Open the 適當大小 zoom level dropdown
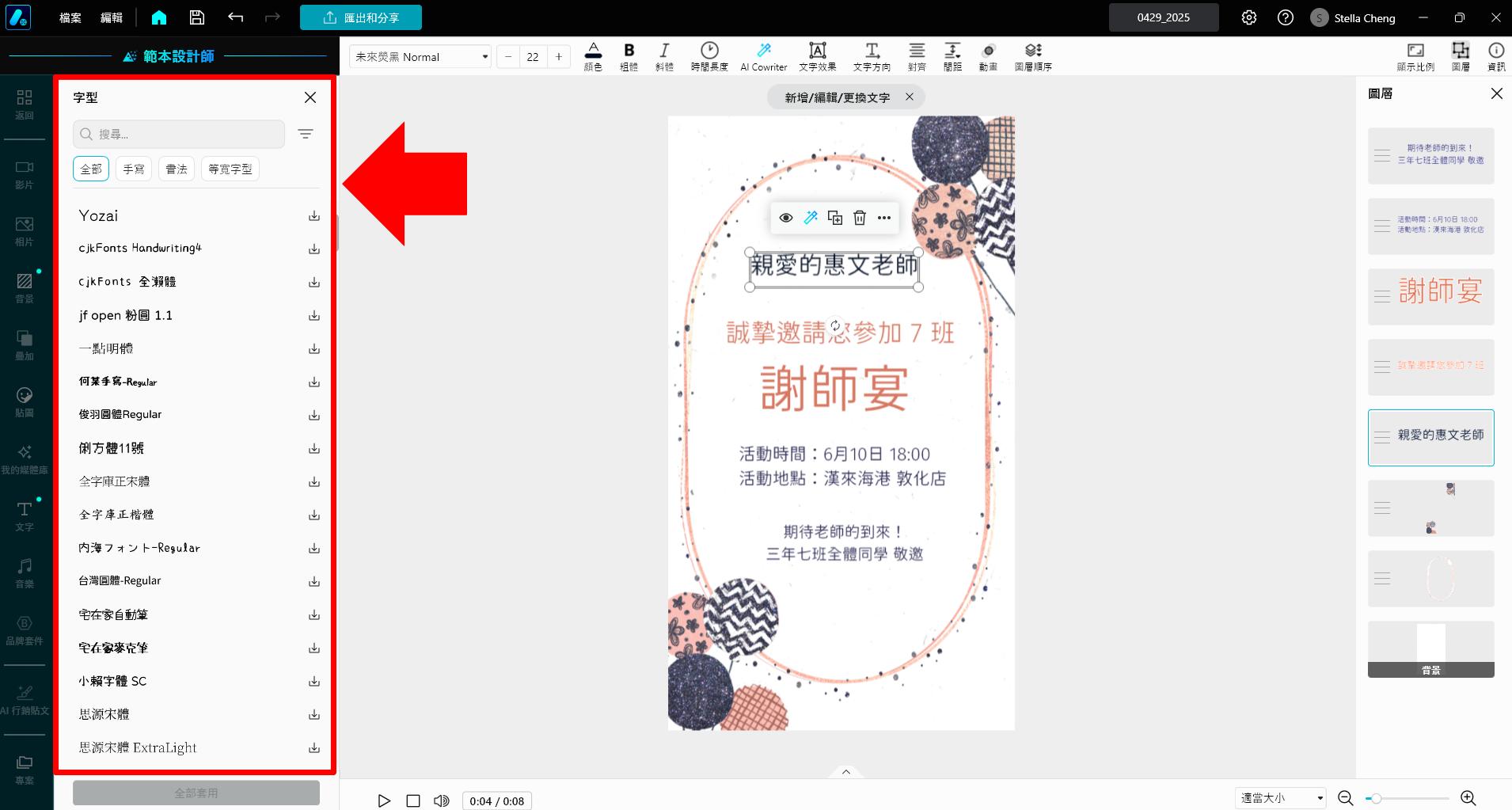Viewport: 1512px width, 810px height. click(1280, 797)
